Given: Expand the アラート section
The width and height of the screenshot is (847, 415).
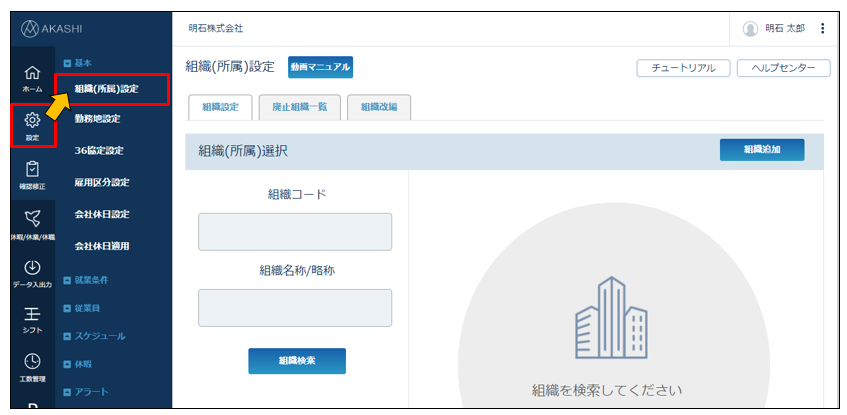Looking at the screenshot, I should [86, 392].
